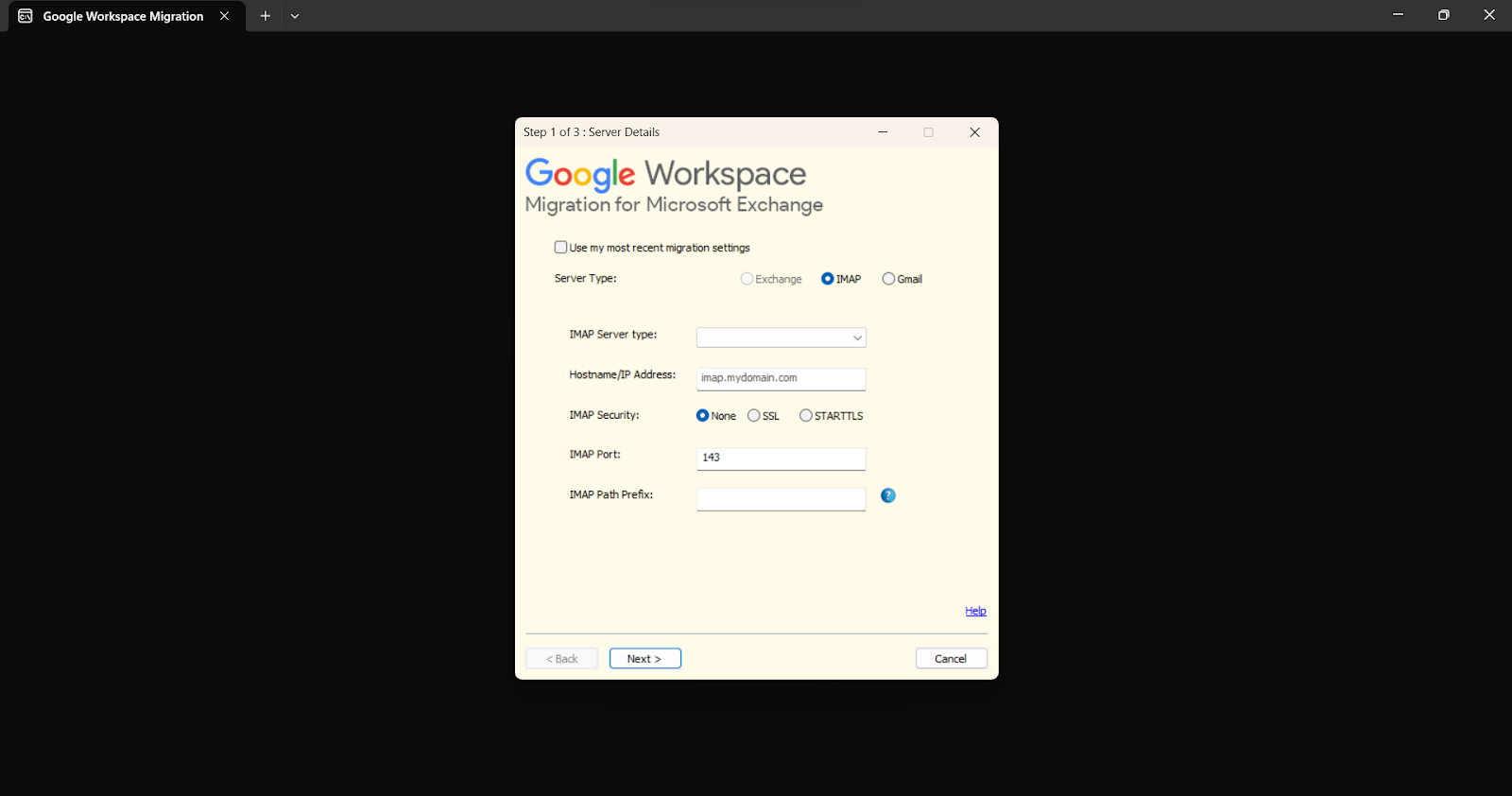Select the IMAP server type radio button
This screenshot has height=796, width=1512.
(828, 279)
